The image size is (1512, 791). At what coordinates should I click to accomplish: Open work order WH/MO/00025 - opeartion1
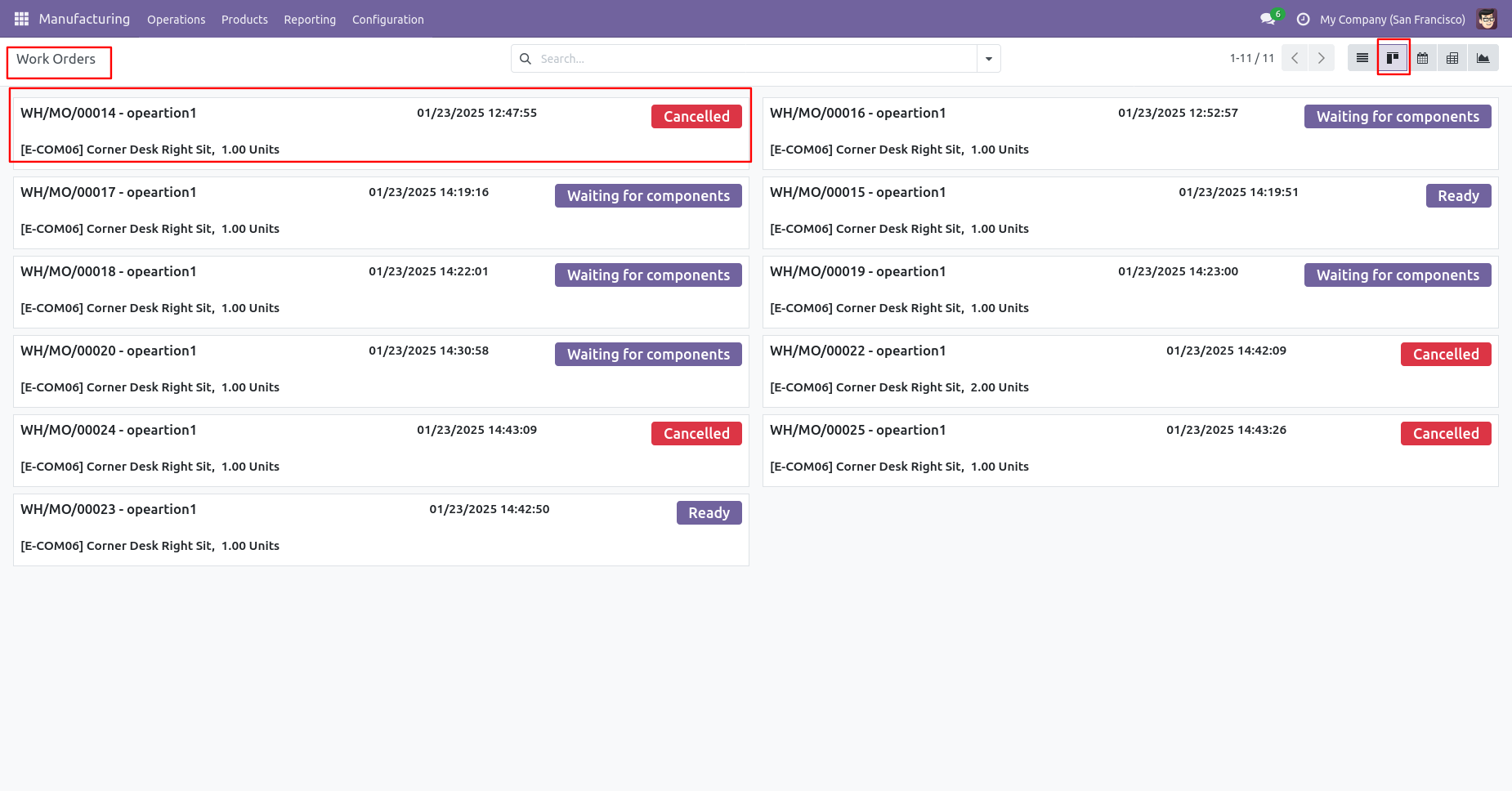coord(1130,450)
